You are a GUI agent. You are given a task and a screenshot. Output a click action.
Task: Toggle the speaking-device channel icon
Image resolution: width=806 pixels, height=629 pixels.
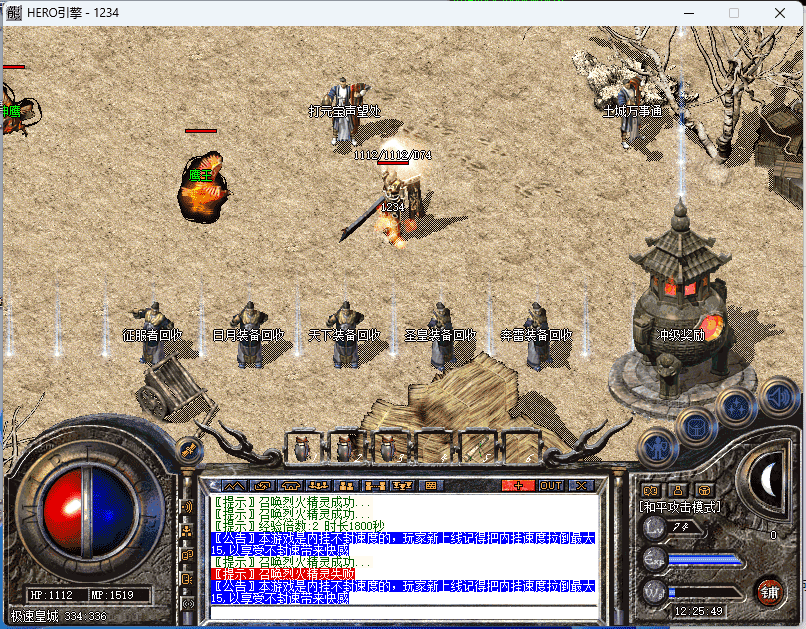point(187,580)
